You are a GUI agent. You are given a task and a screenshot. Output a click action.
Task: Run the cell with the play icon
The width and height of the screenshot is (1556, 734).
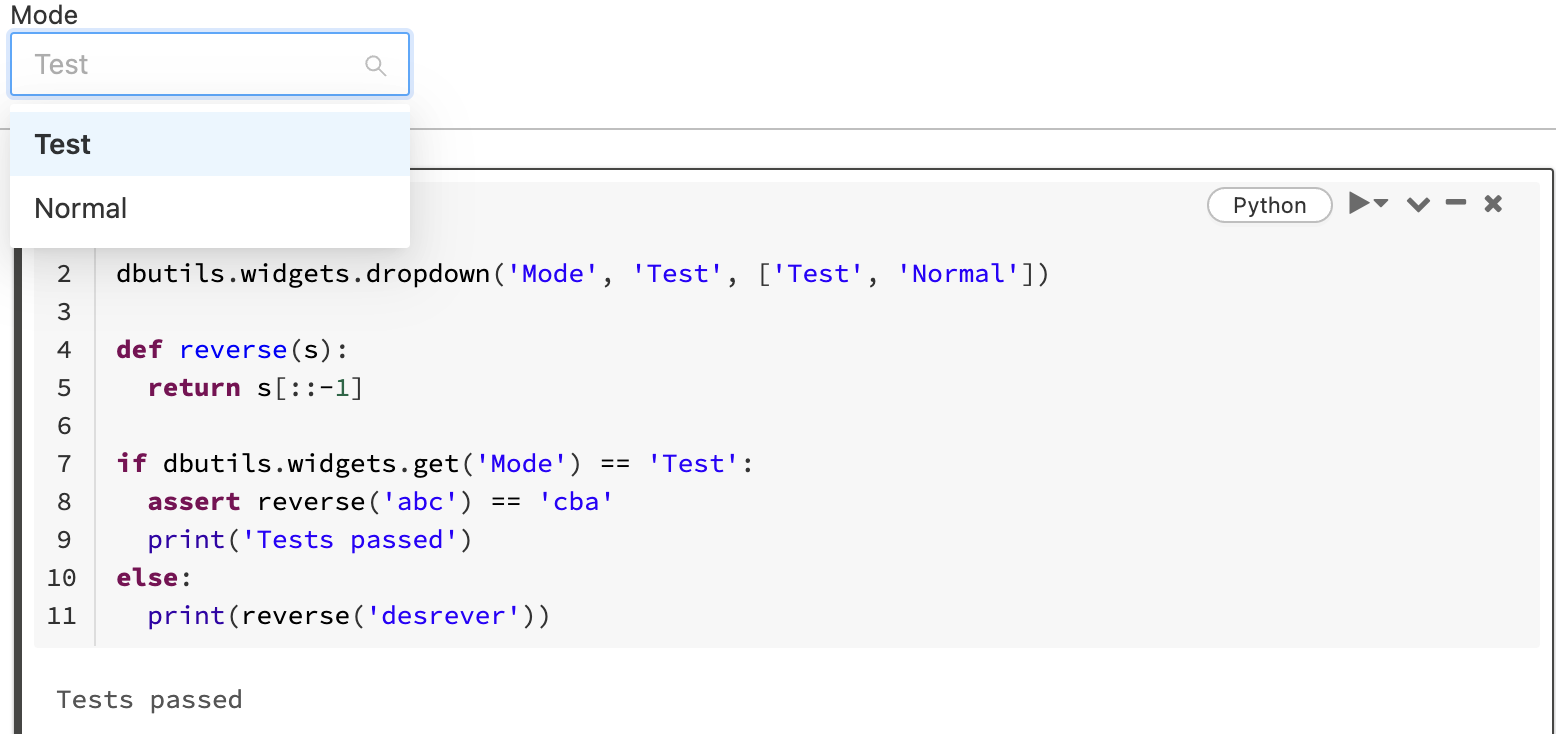coord(1359,204)
